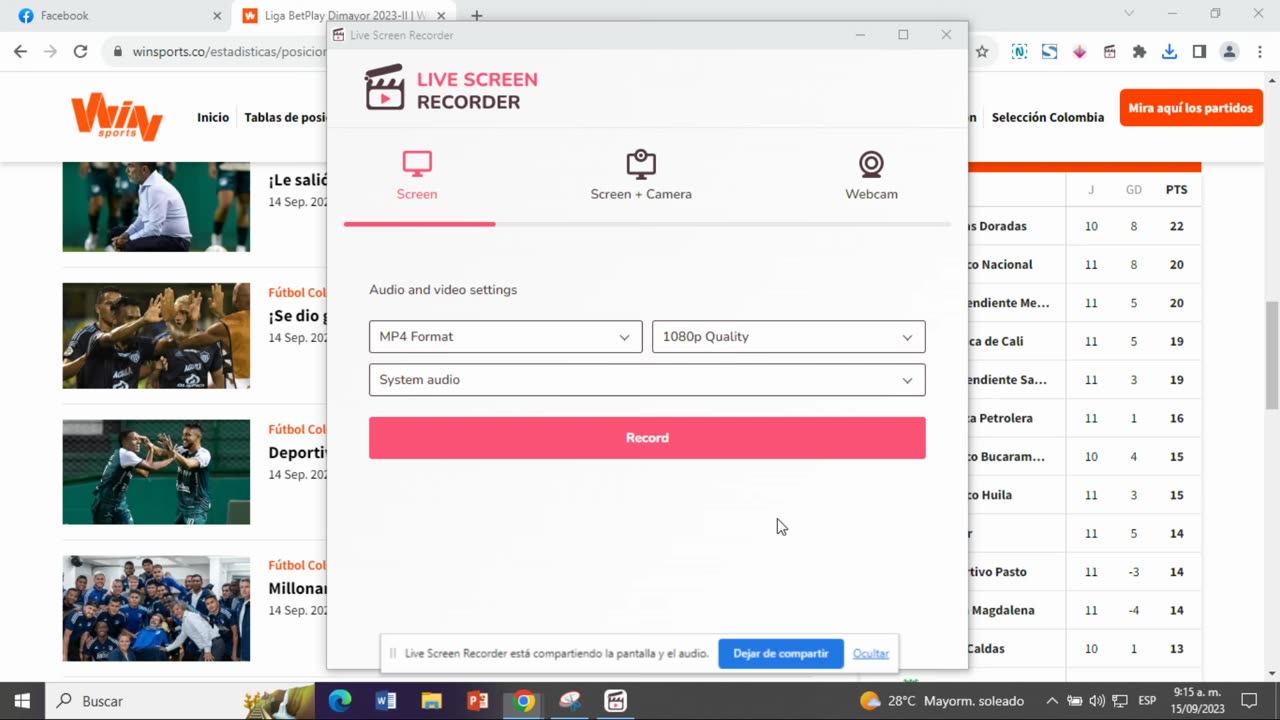
Task: Open Chrome from the taskbar
Action: (523, 701)
